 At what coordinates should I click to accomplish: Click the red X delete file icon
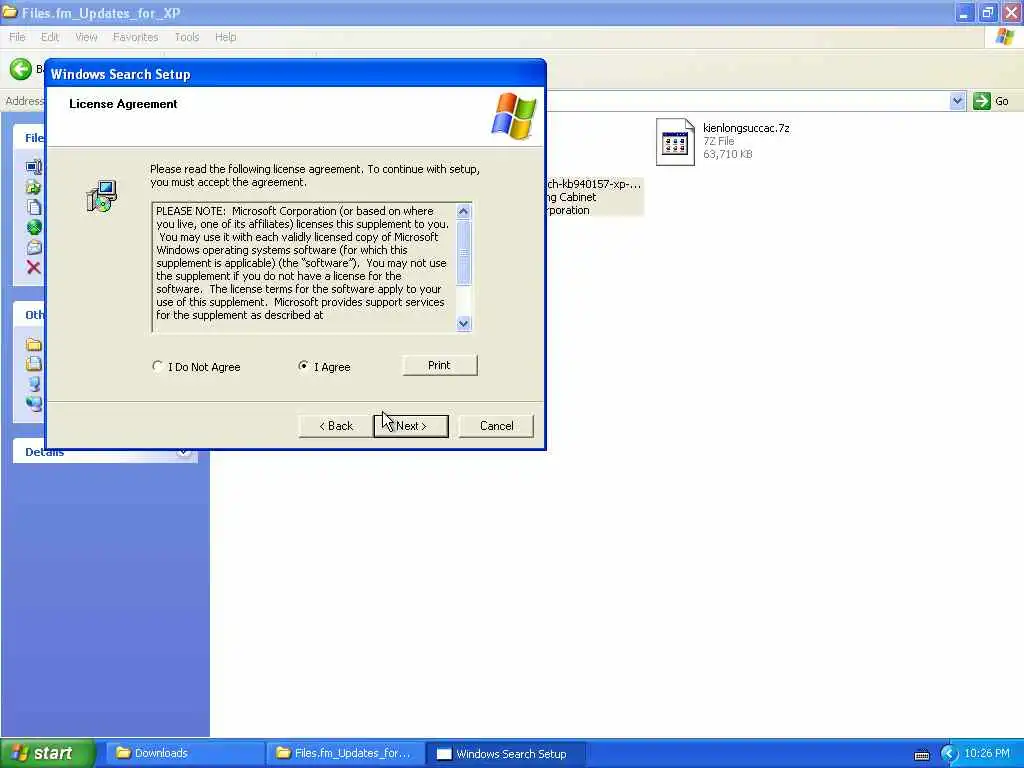coord(34,267)
